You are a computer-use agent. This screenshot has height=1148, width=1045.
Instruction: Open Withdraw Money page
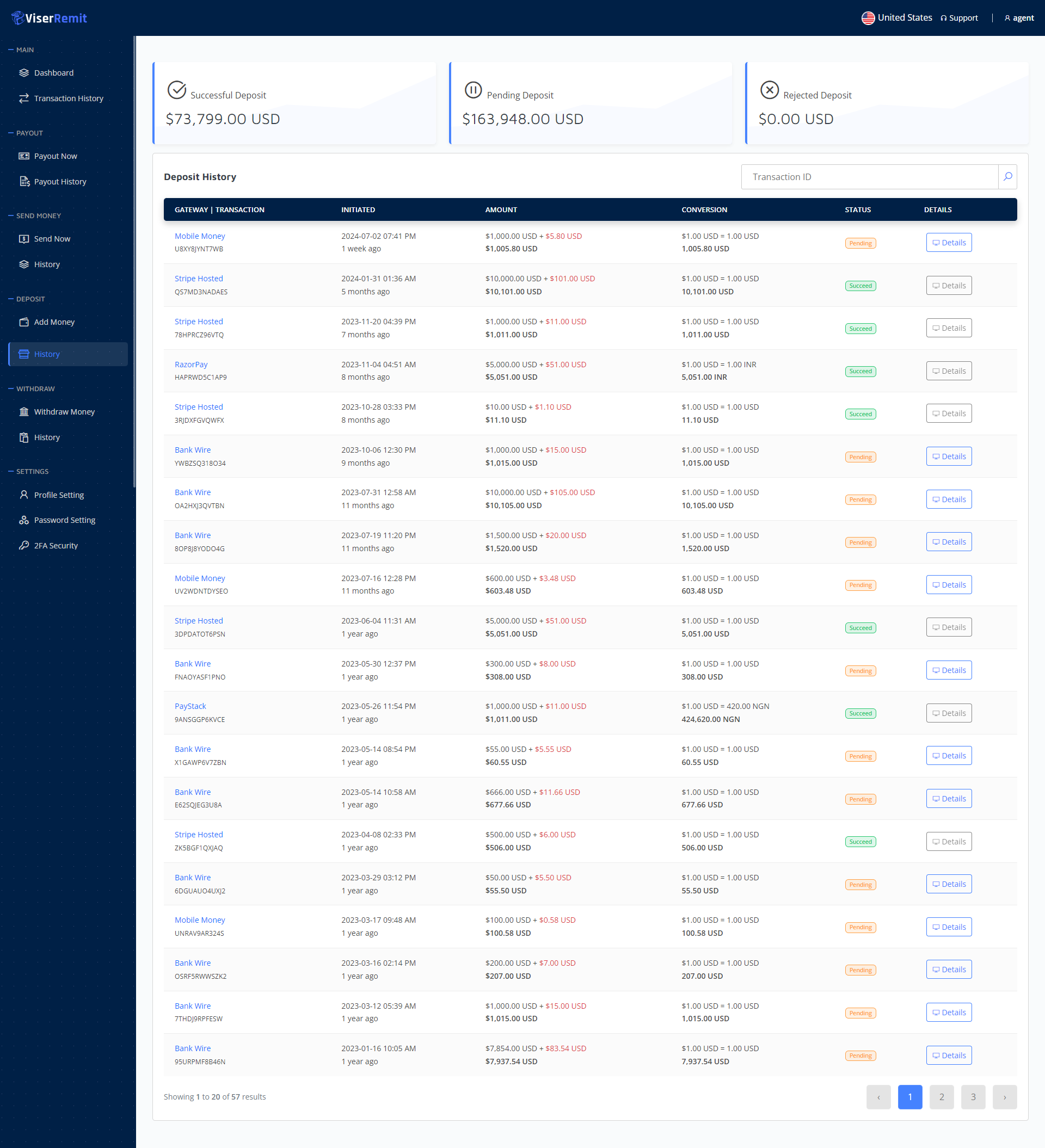(x=64, y=412)
